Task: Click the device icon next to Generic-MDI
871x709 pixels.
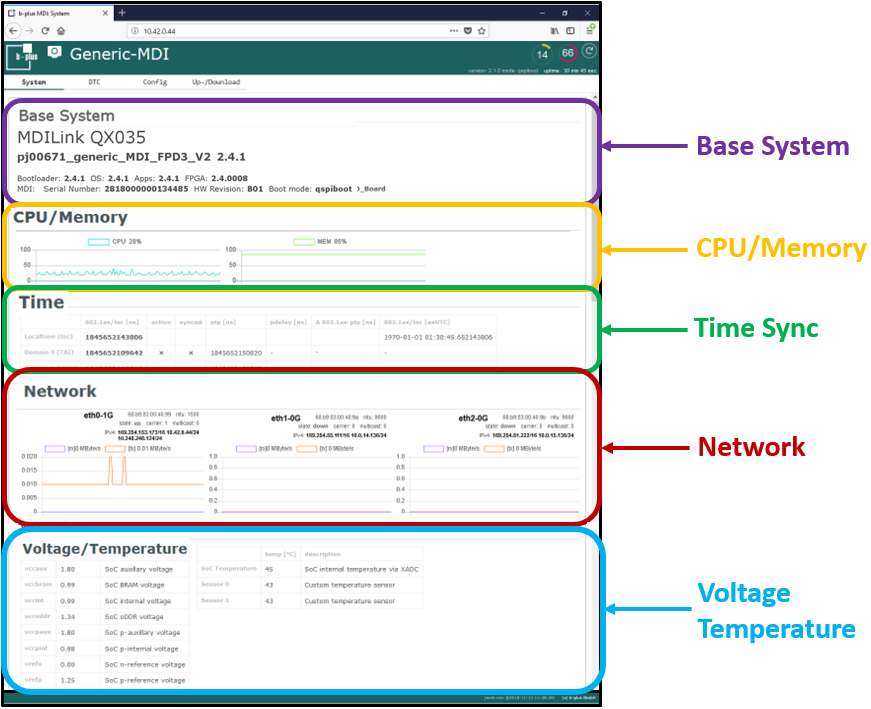Action: tap(54, 52)
